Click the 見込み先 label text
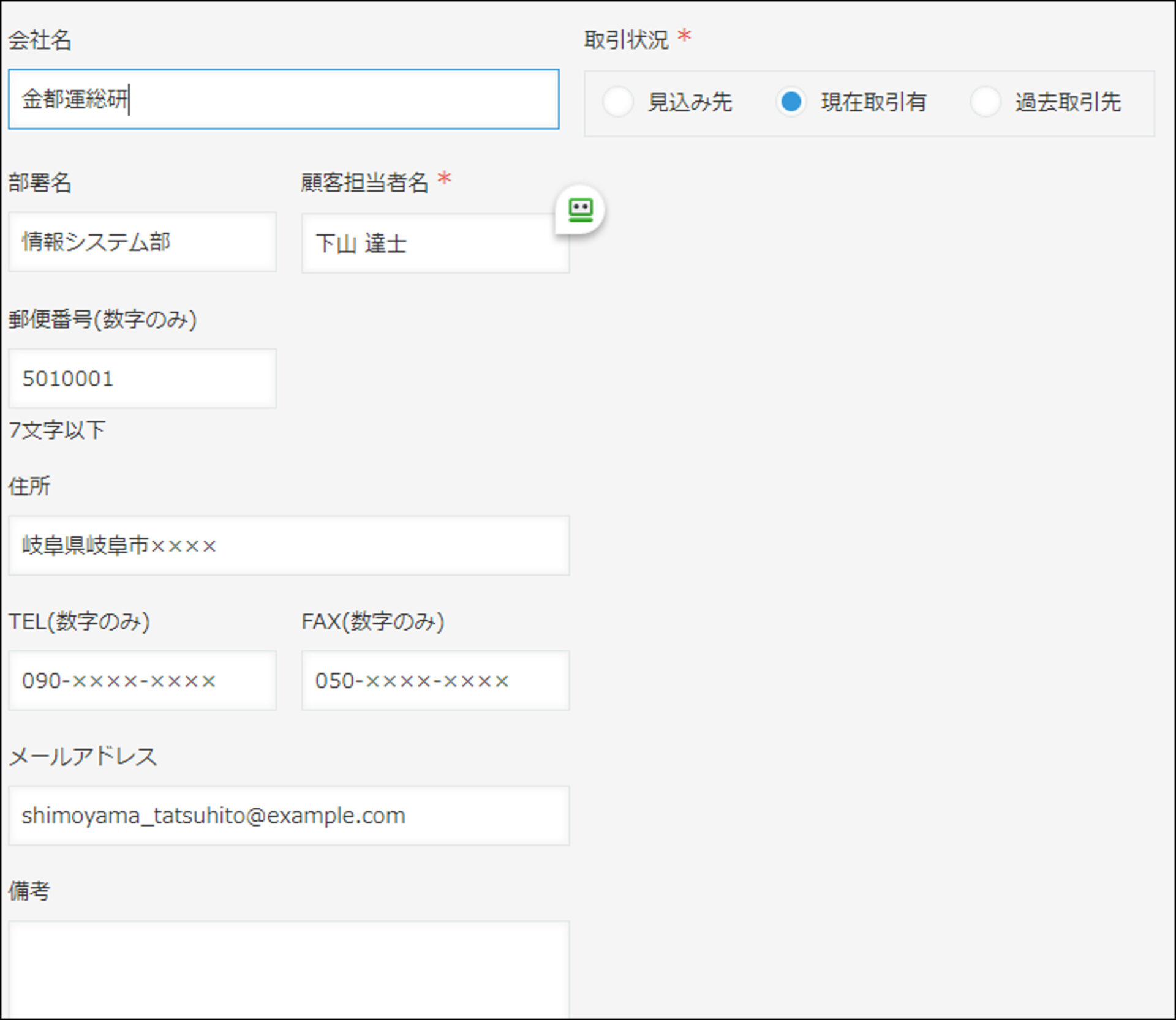This screenshot has height=1020, width=1176. coord(690,102)
